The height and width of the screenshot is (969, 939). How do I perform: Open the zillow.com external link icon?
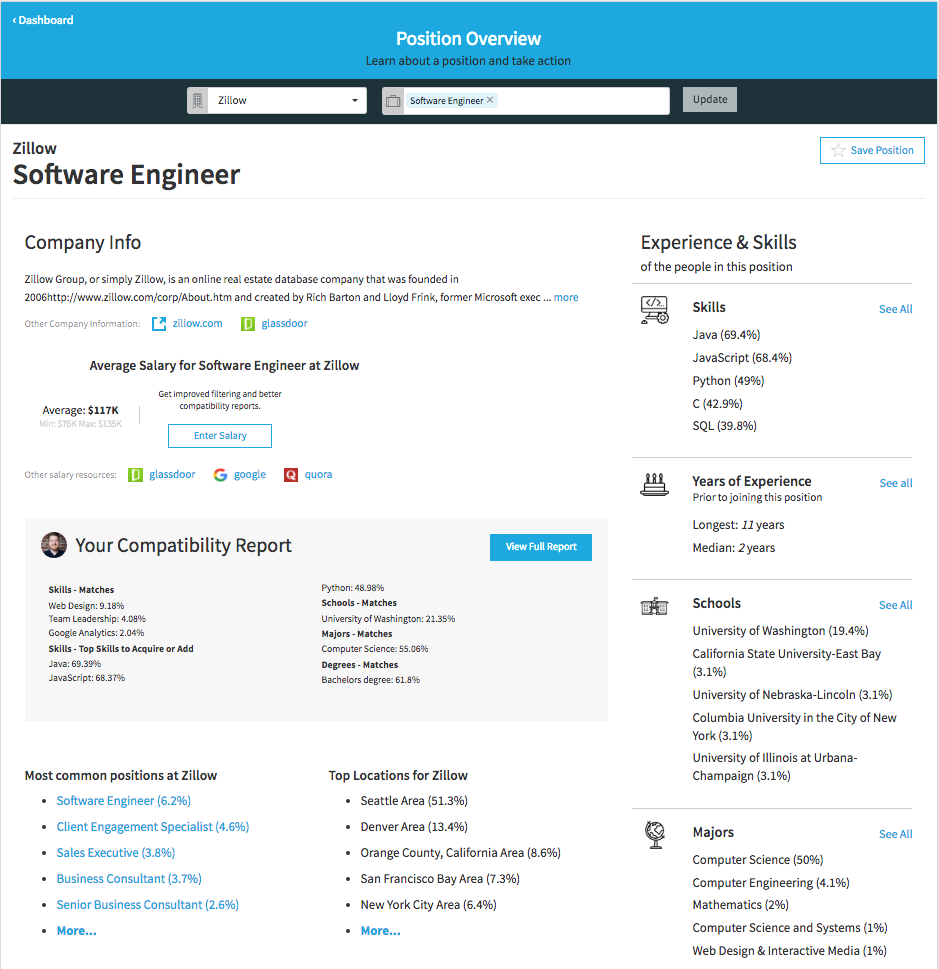click(x=159, y=323)
